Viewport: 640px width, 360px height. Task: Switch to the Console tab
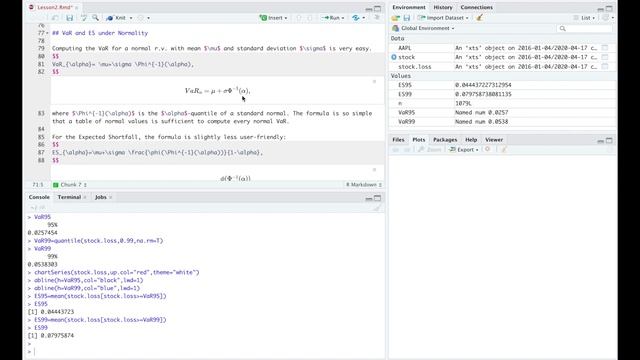(x=39, y=197)
